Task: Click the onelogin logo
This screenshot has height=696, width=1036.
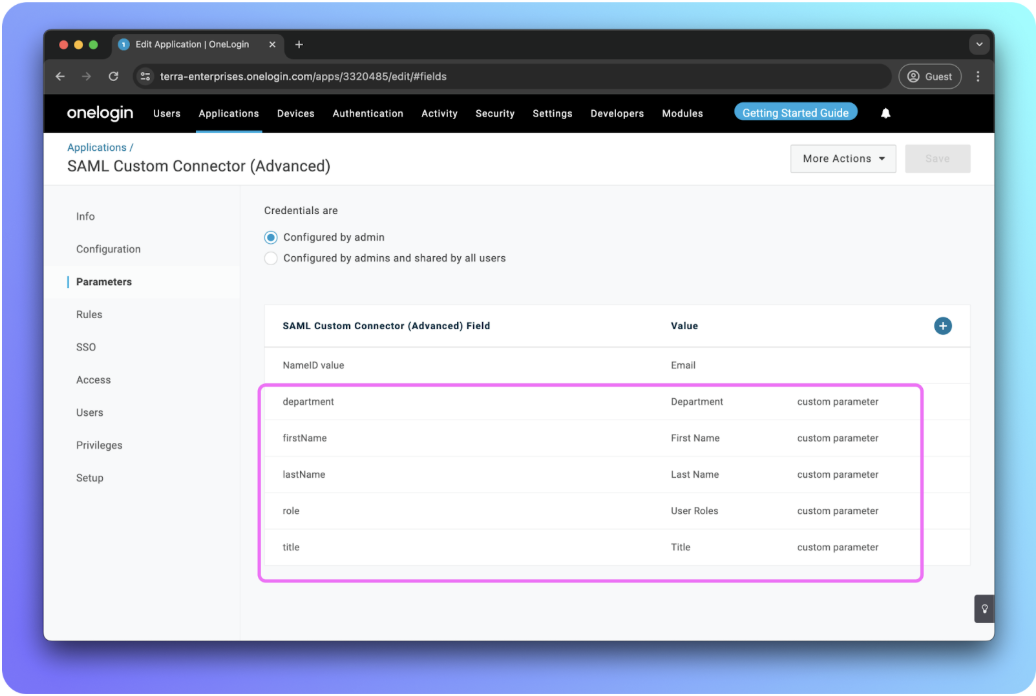Action: (100, 113)
